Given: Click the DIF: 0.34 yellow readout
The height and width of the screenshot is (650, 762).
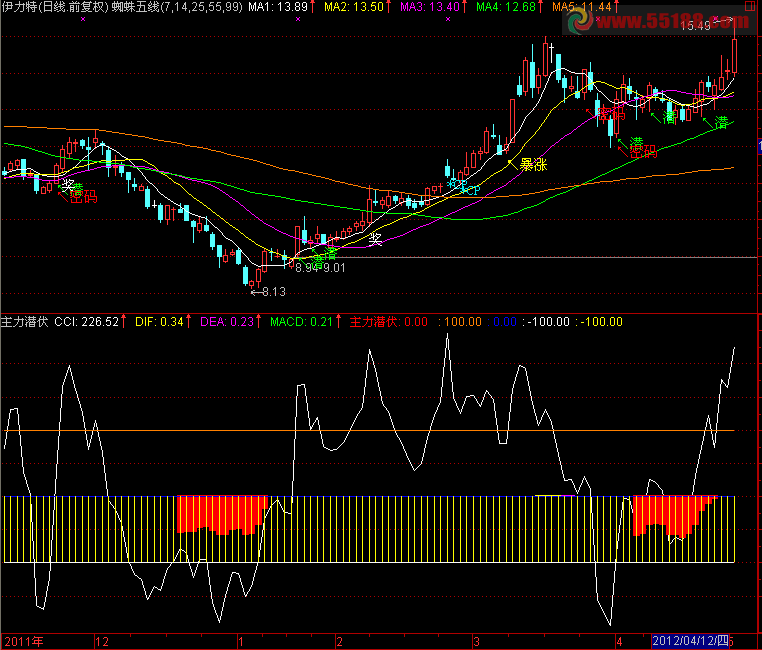Looking at the screenshot, I should point(160,322).
